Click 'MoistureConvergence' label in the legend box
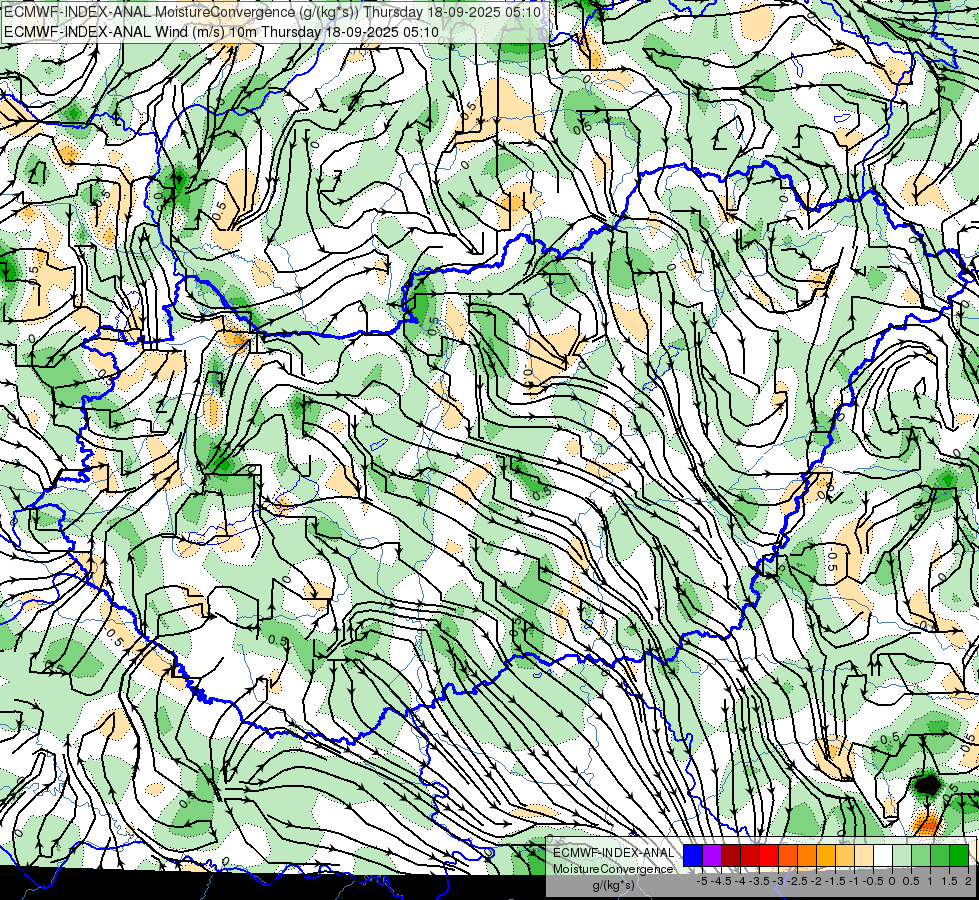Image resolution: width=979 pixels, height=900 pixels. (x=613, y=869)
